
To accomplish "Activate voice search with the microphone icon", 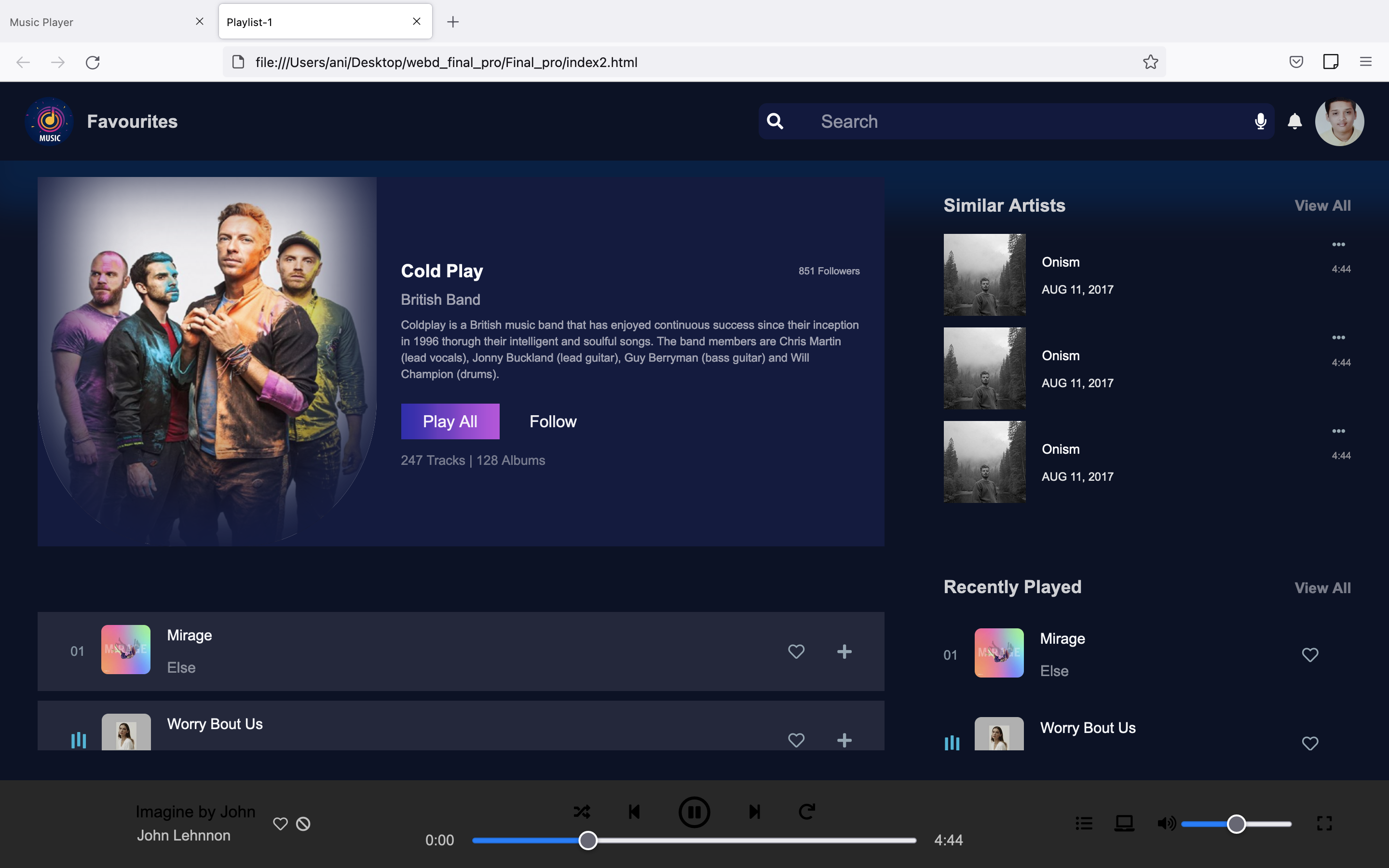I will coord(1260,121).
